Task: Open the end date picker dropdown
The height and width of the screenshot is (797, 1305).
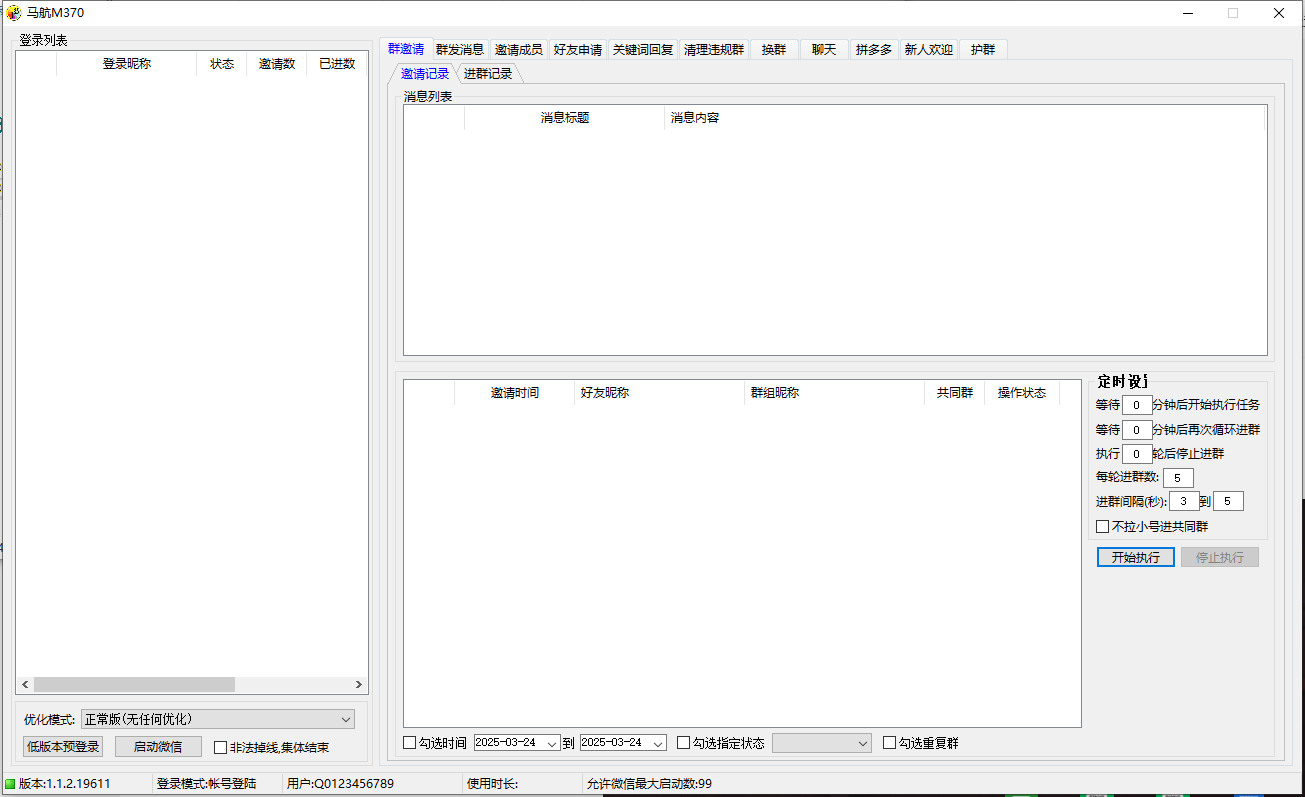Action: click(x=658, y=744)
